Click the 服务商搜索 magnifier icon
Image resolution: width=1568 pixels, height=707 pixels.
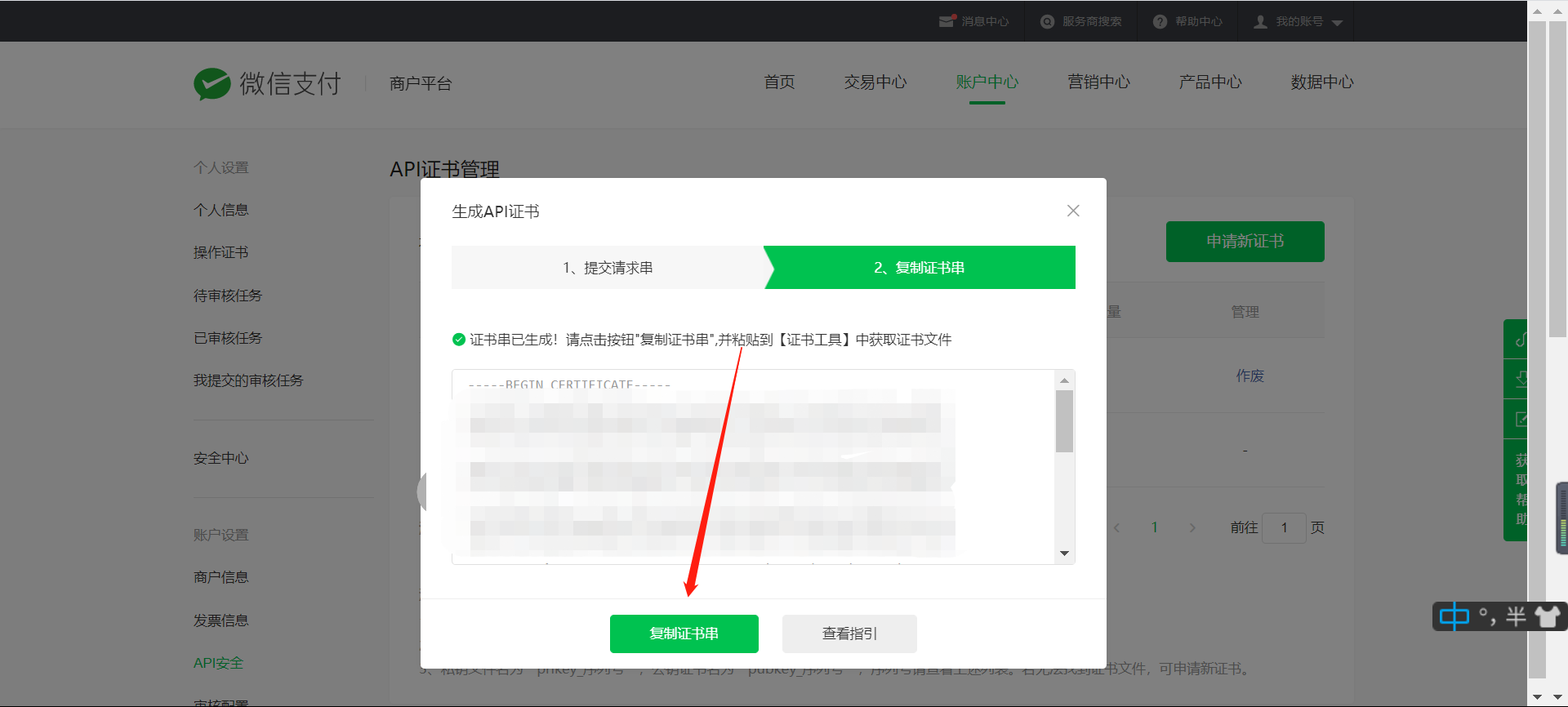pos(1047,21)
